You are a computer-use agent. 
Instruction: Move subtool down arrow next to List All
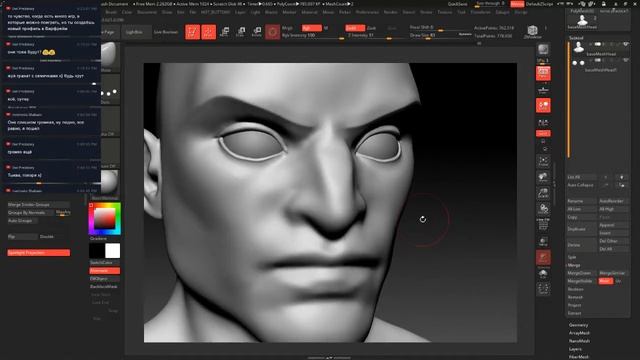click(621, 177)
